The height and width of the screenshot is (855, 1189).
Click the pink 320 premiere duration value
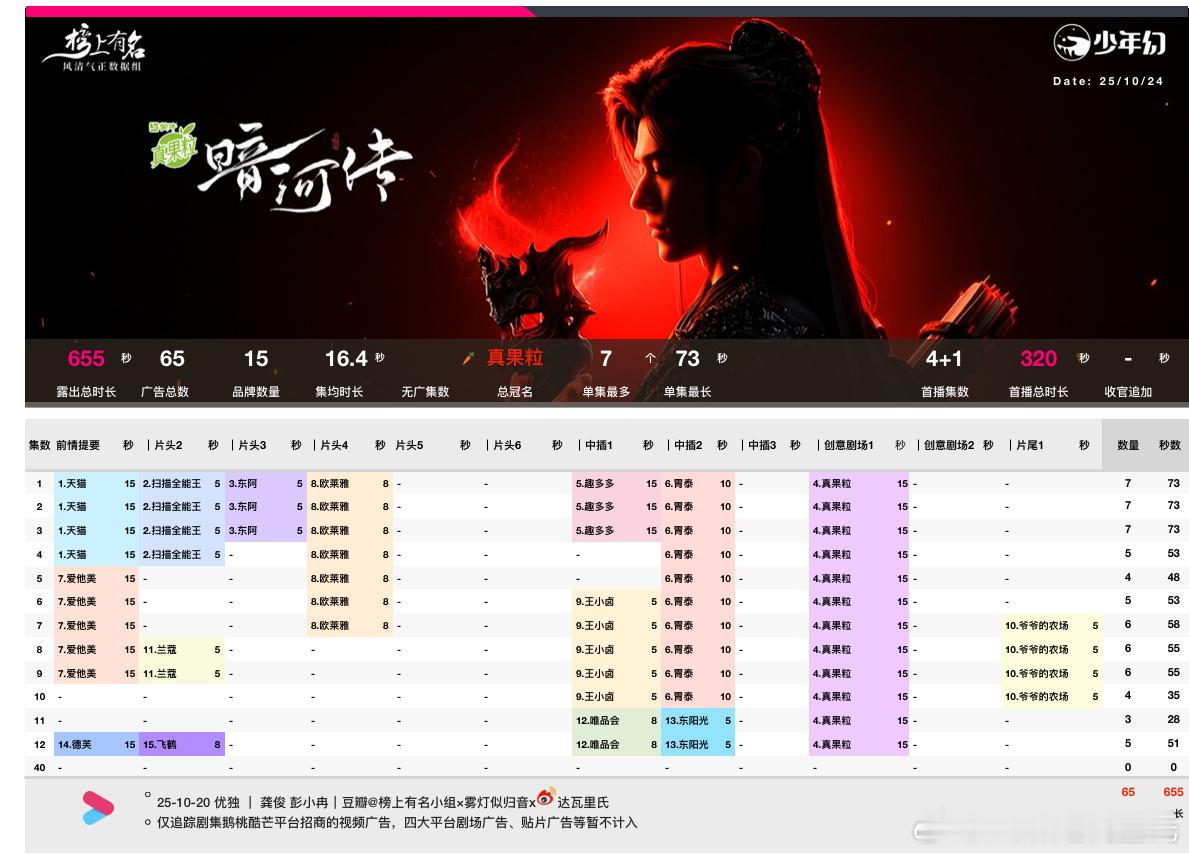[x=1038, y=359]
